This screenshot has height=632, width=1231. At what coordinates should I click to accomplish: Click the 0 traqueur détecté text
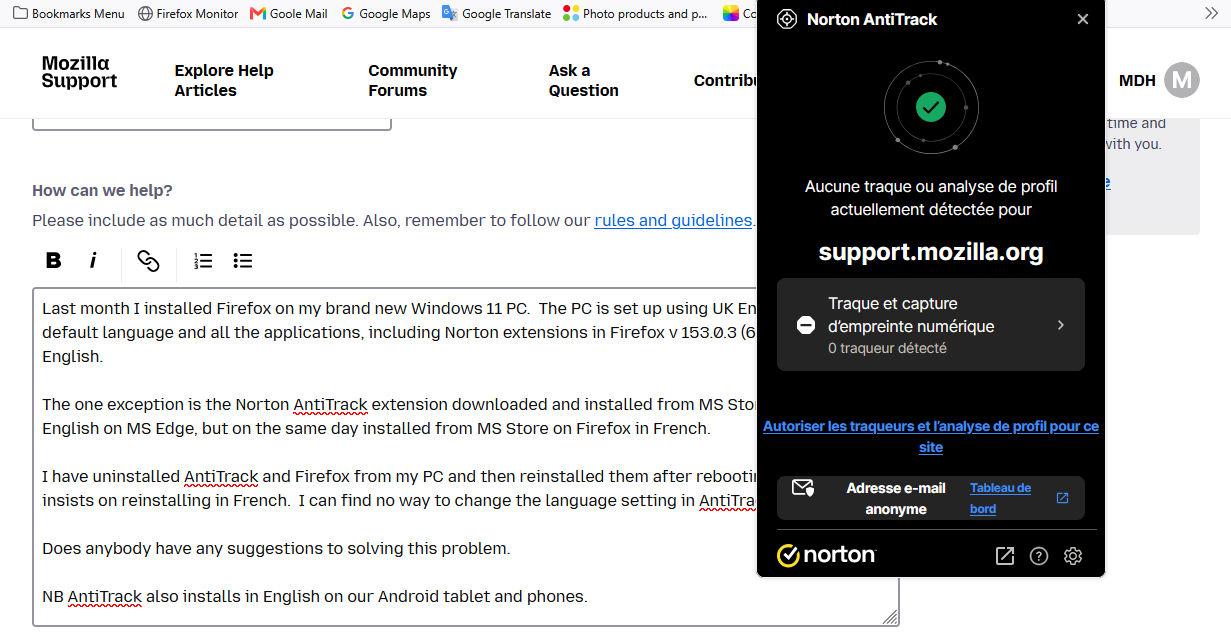coord(887,348)
